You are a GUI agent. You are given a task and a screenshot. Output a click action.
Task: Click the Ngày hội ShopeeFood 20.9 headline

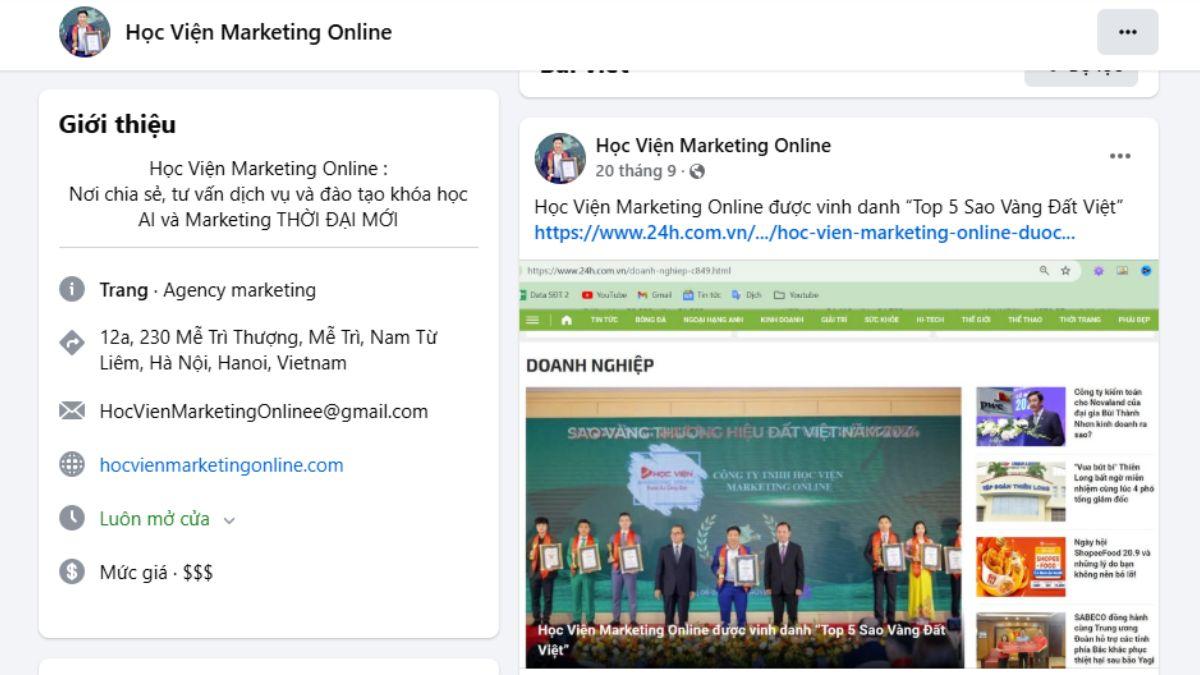click(x=1114, y=558)
